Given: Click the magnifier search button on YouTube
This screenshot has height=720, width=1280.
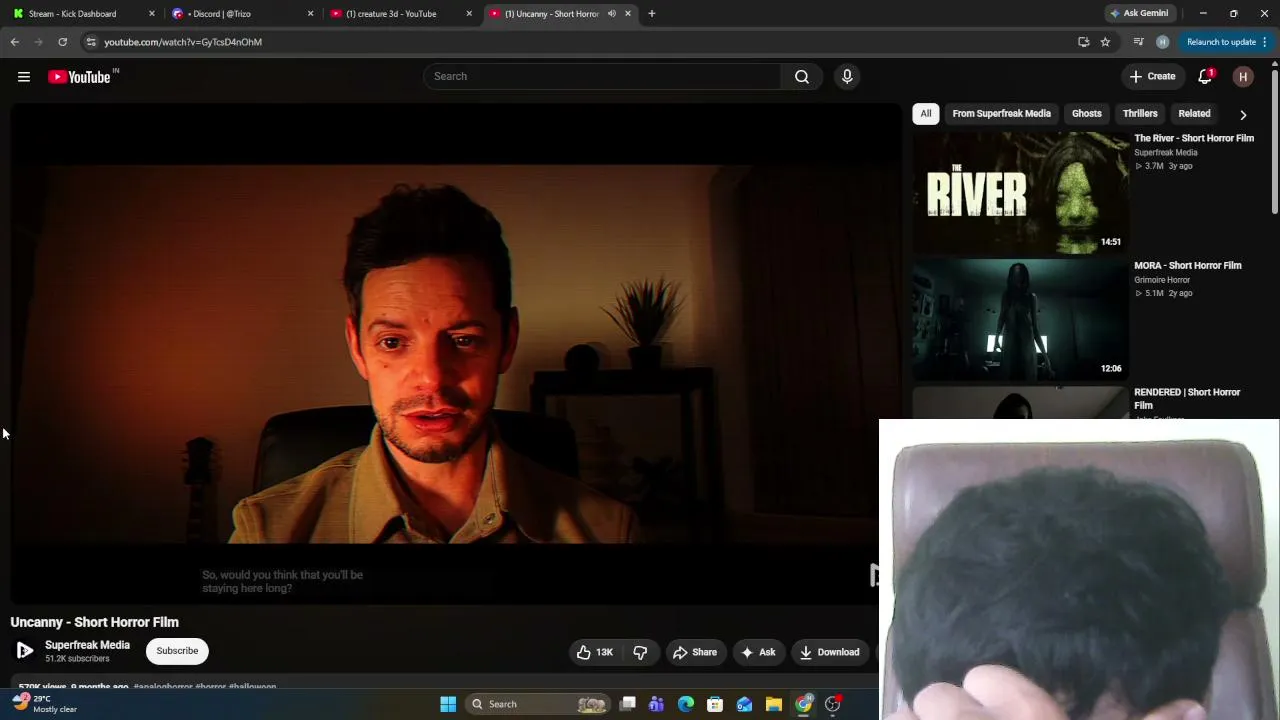Looking at the screenshot, I should (x=802, y=77).
